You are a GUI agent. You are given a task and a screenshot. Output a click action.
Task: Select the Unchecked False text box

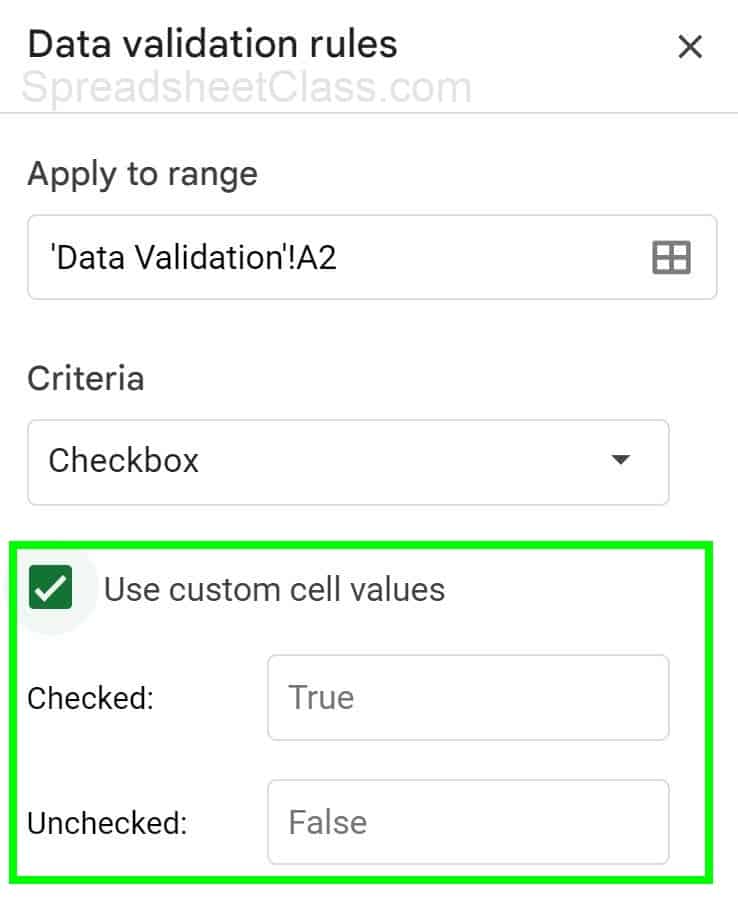pos(468,823)
